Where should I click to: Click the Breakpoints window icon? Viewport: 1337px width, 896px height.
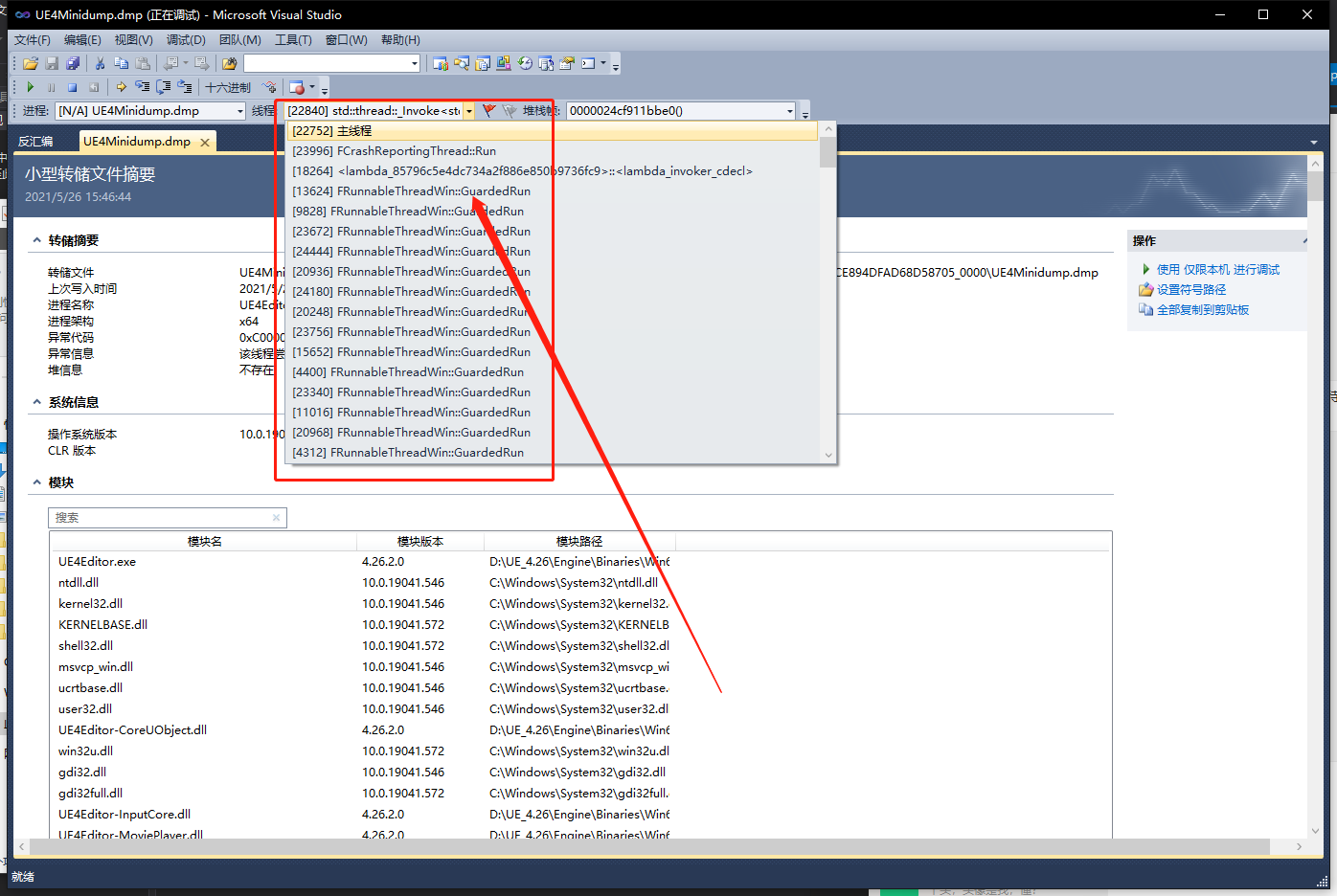coord(297,87)
